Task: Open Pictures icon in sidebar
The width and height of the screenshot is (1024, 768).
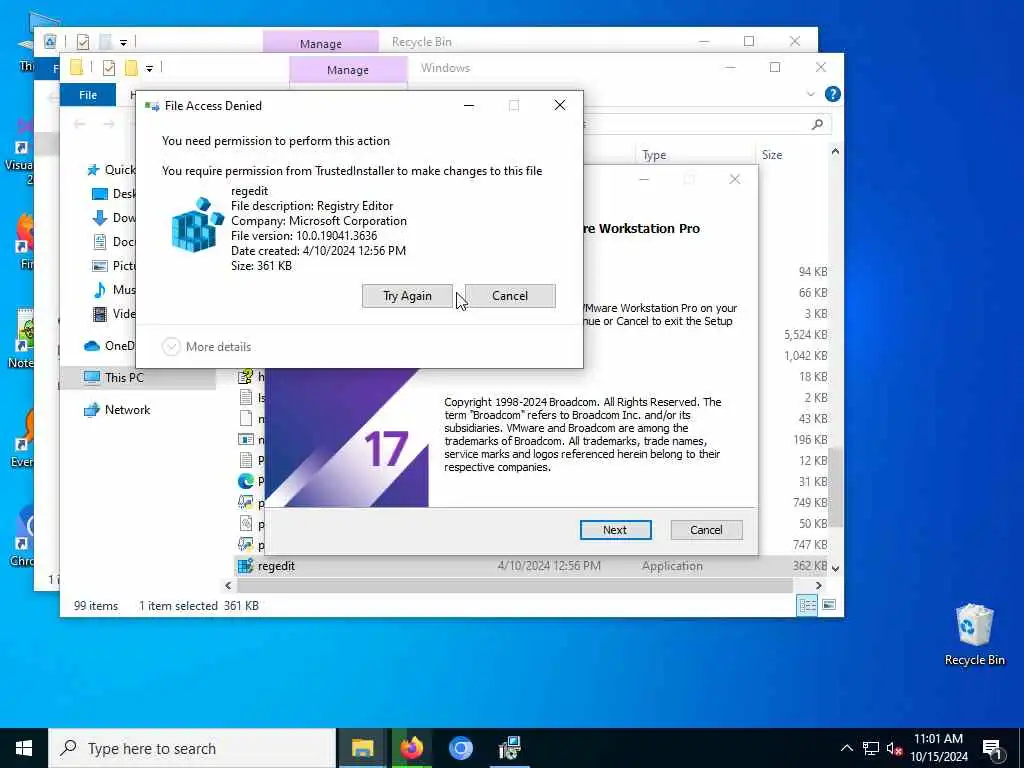Action: click(x=99, y=266)
